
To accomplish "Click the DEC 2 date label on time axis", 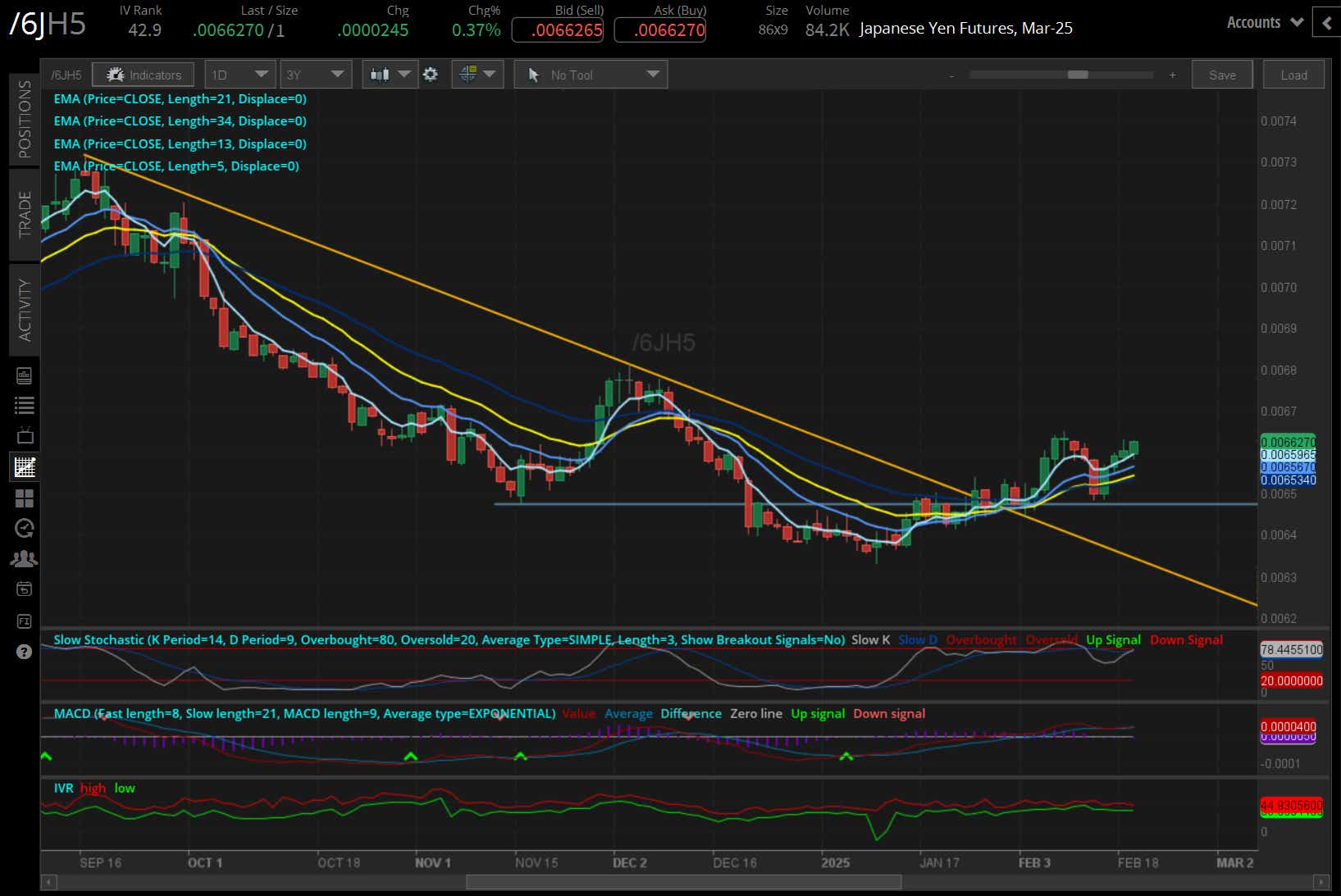I will point(629,863).
